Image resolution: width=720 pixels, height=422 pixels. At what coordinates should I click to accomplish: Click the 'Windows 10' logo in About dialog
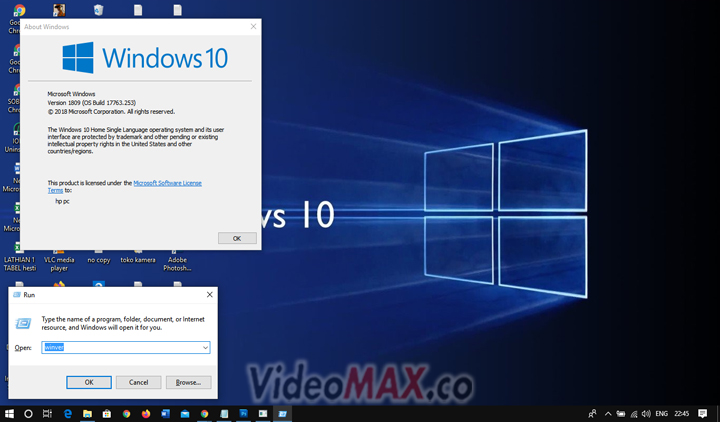[145, 58]
